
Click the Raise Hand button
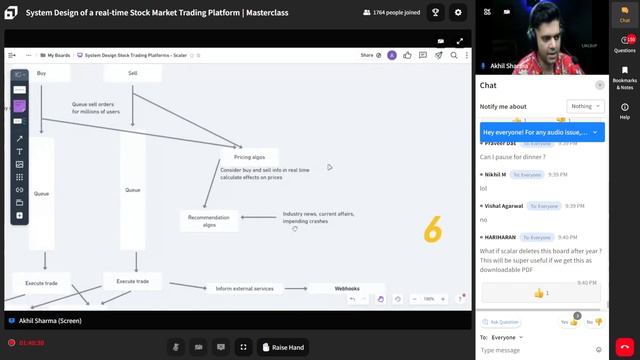[x=283, y=347]
